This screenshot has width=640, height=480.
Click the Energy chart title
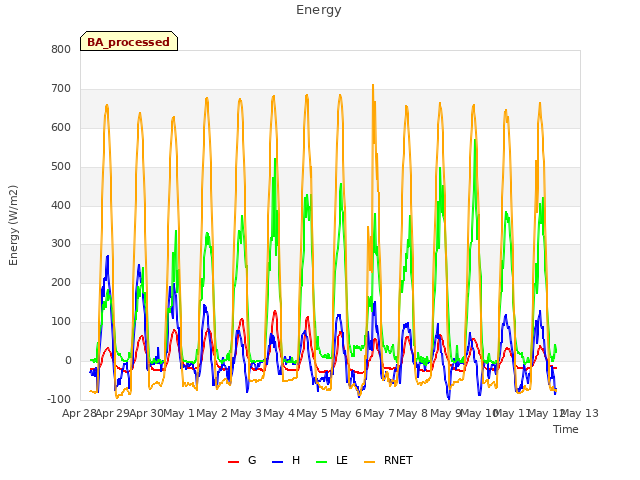tap(319, 10)
